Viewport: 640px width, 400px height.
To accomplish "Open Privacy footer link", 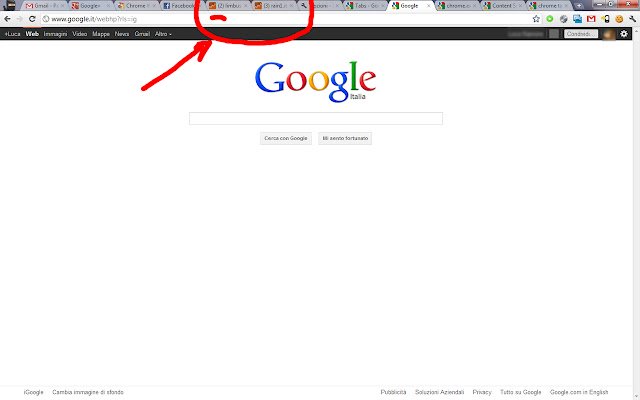I will [482, 392].
